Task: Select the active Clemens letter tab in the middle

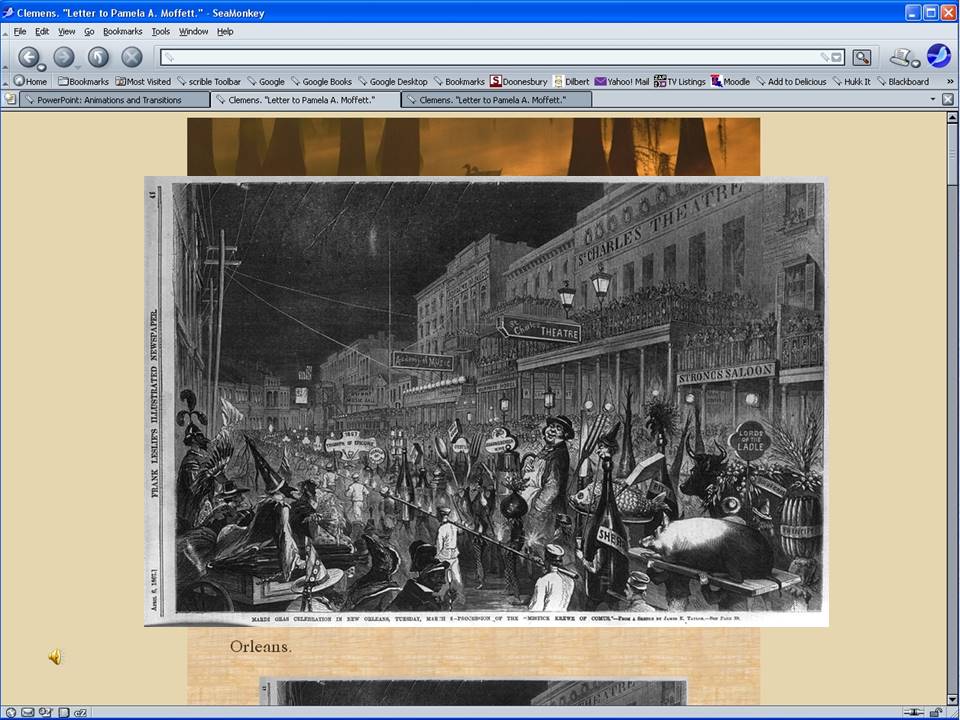Action: [x=306, y=99]
